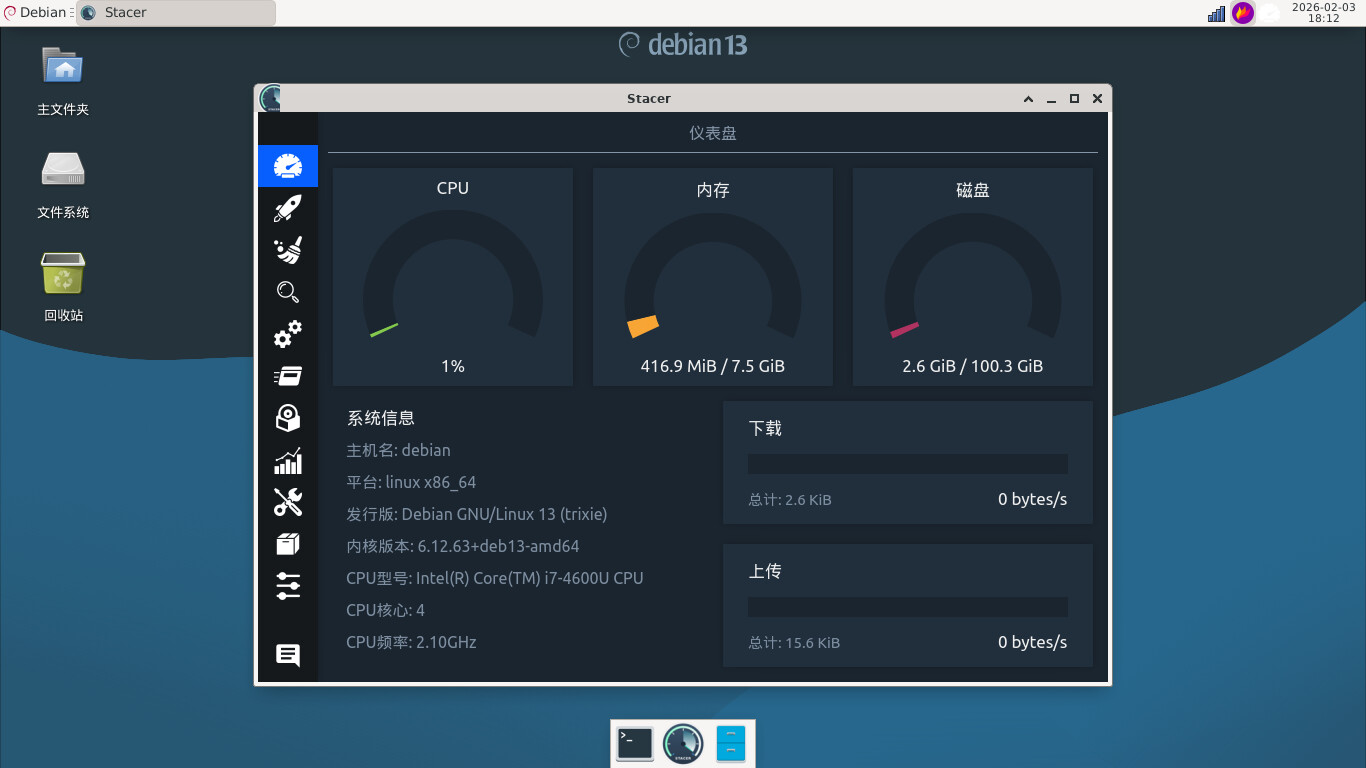
Task: Open Helpers via the wrench and screwdriver icon
Action: (288, 502)
